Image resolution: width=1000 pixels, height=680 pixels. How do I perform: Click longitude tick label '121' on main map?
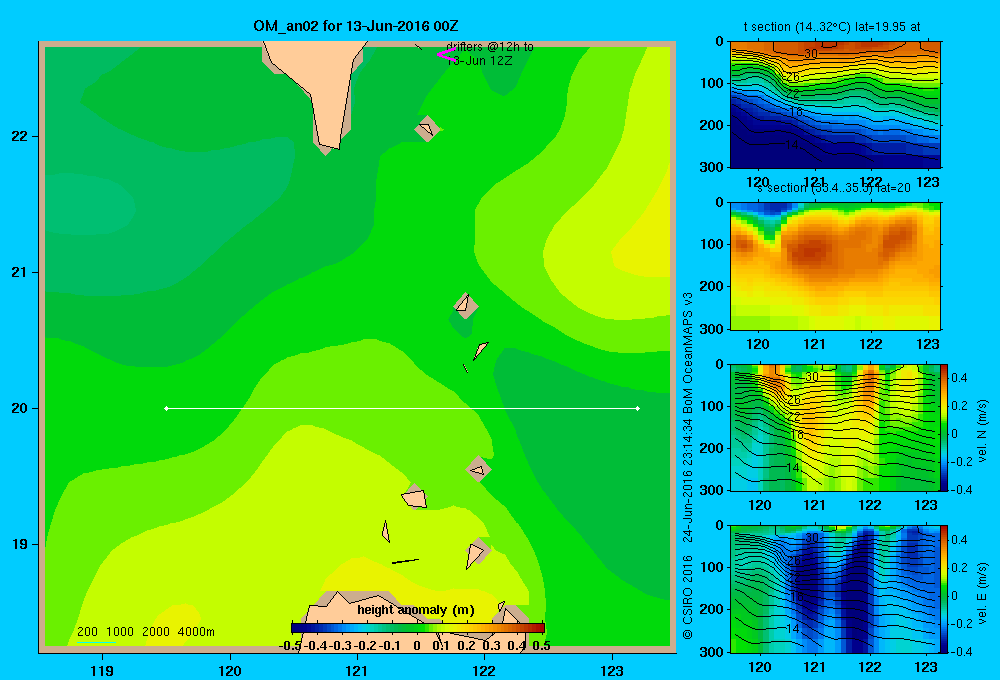click(357, 670)
